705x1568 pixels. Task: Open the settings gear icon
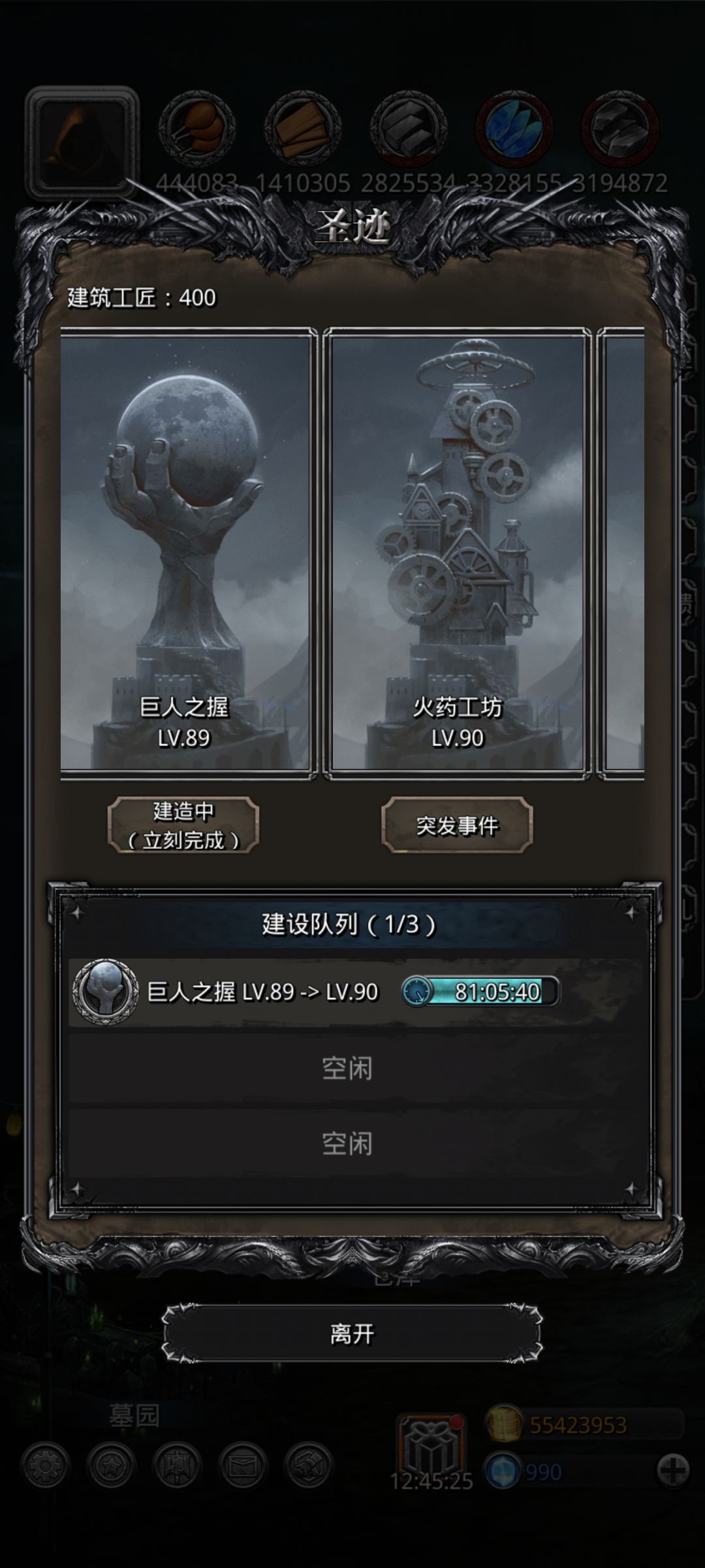tap(45, 1465)
